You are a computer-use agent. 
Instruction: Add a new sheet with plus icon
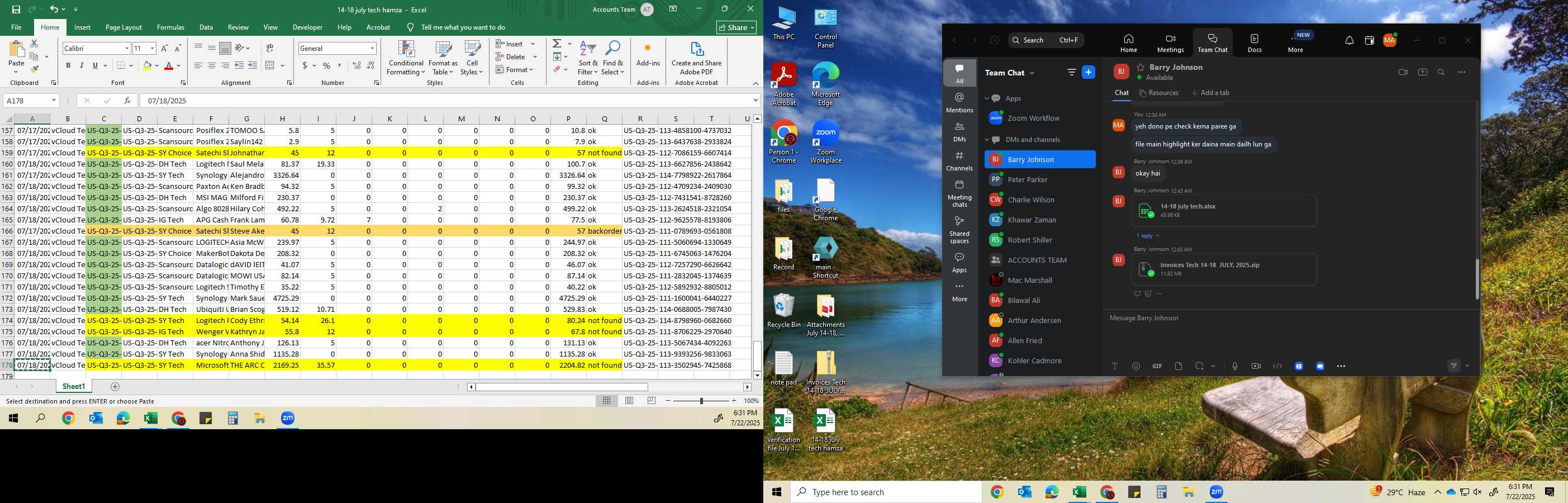(x=115, y=387)
